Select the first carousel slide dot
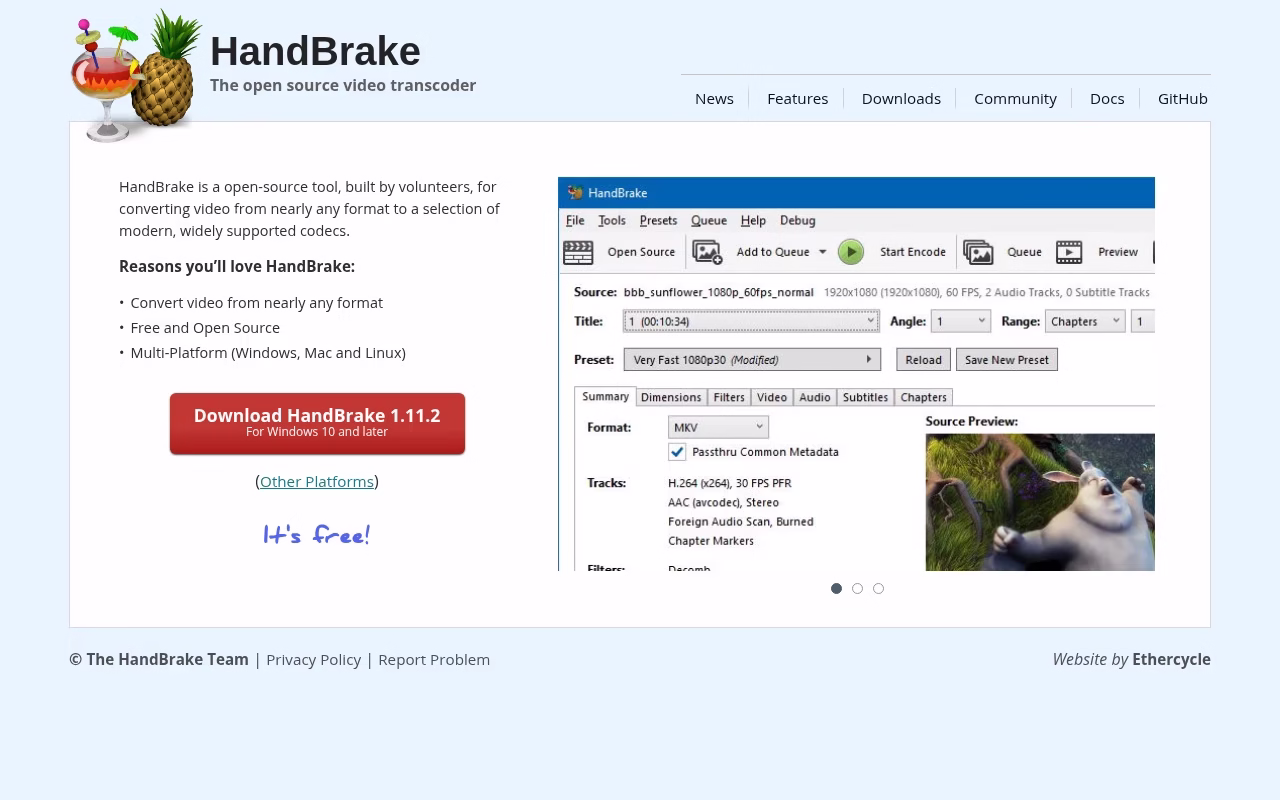Screen dimensions: 1280x800 [836, 588]
